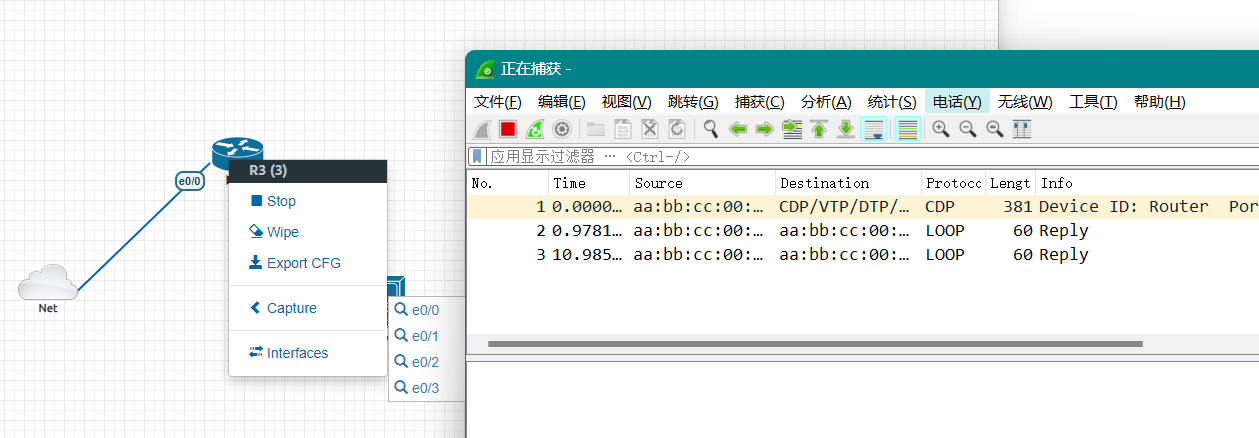Sort by Destination column header
The image size is (1259, 438).
[848, 183]
